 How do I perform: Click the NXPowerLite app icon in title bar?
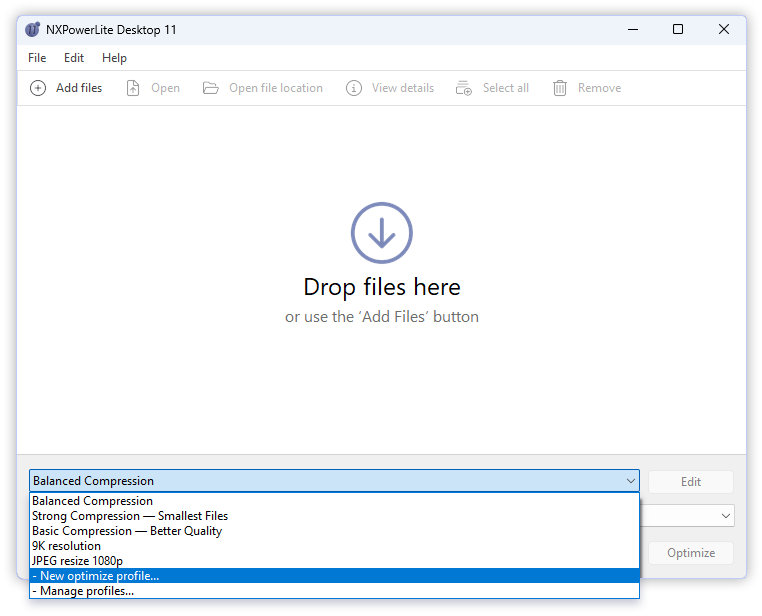(x=33, y=30)
